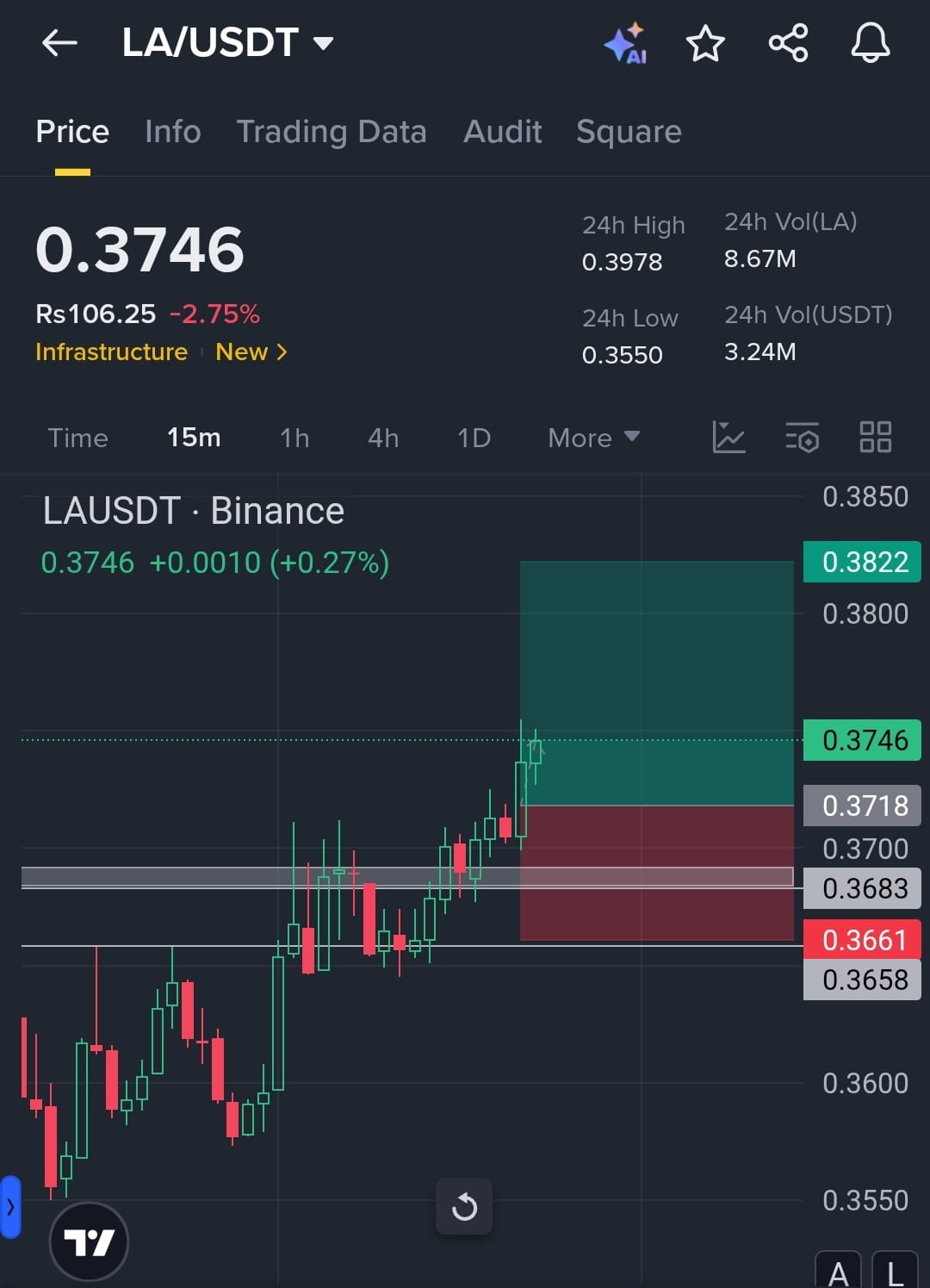Tap the -2.75% change value
The width and height of the screenshot is (930, 1288).
coord(214,314)
